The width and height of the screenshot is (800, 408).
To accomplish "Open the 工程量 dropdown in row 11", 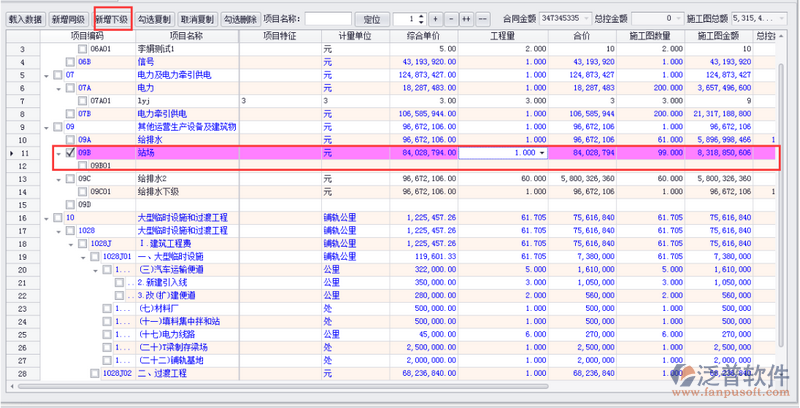I will click(x=542, y=153).
